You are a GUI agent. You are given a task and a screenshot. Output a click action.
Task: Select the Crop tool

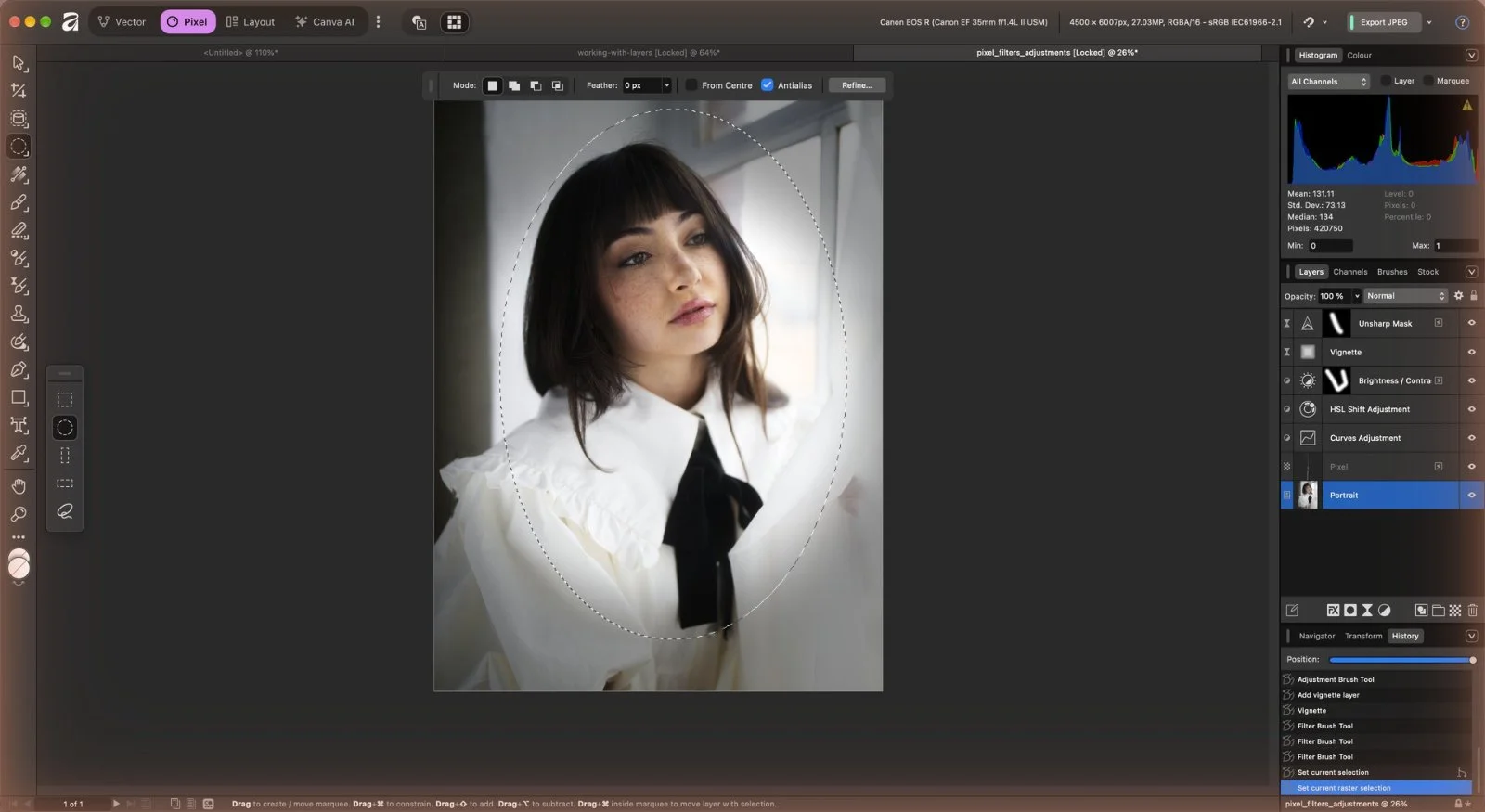point(19,91)
